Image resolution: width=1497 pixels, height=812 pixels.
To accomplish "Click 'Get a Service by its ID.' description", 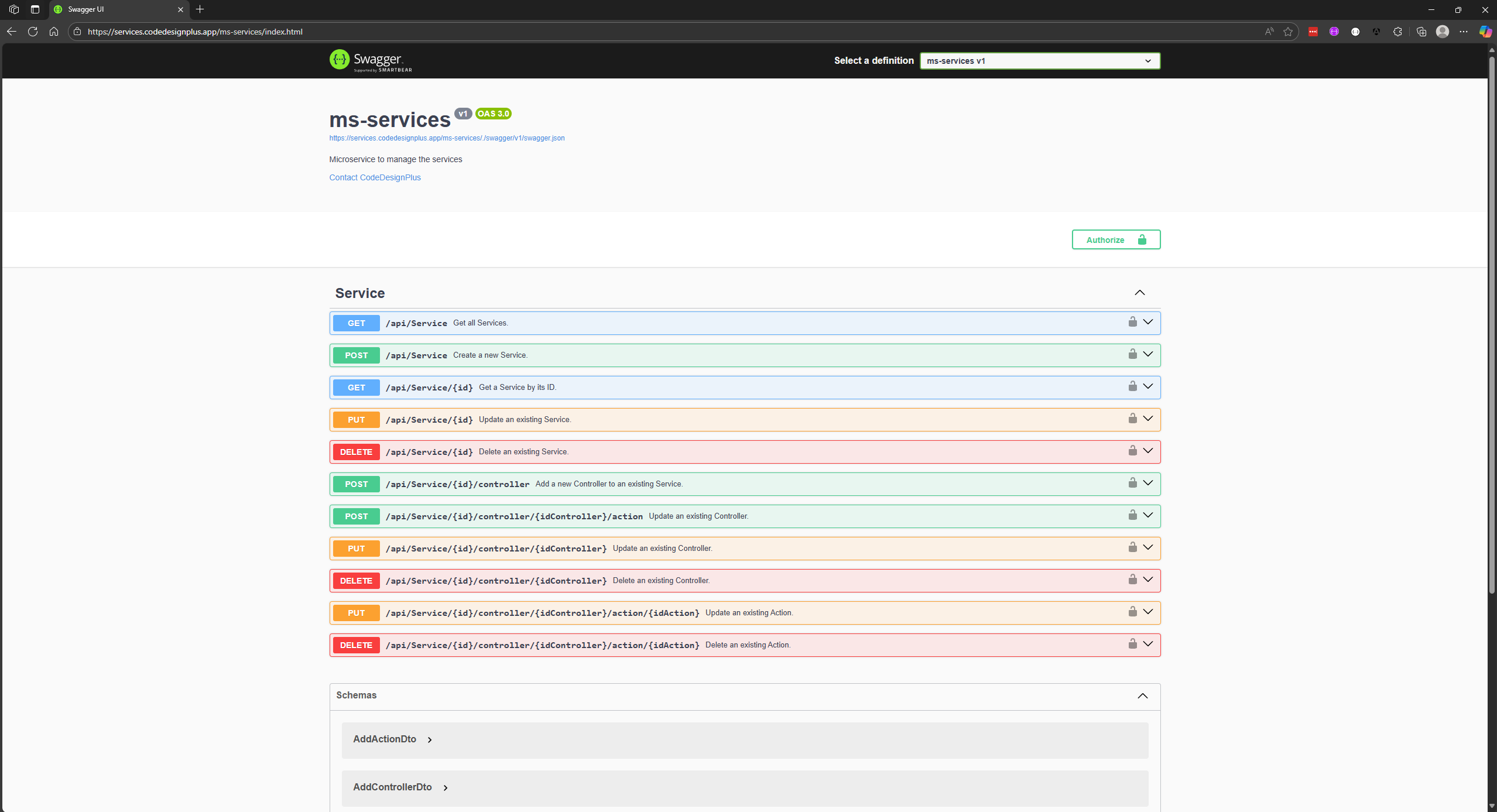I will pyautogui.click(x=518, y=387).
